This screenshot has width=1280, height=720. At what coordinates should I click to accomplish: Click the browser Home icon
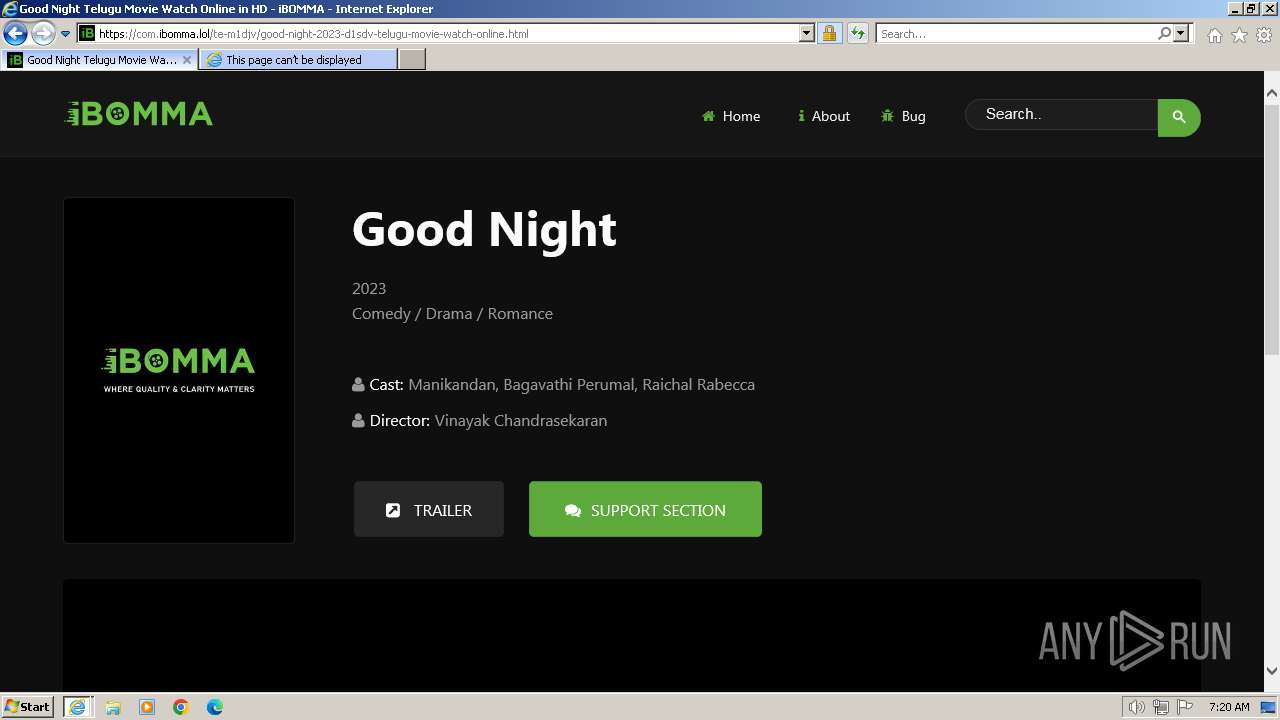[x=1214, y=35]
